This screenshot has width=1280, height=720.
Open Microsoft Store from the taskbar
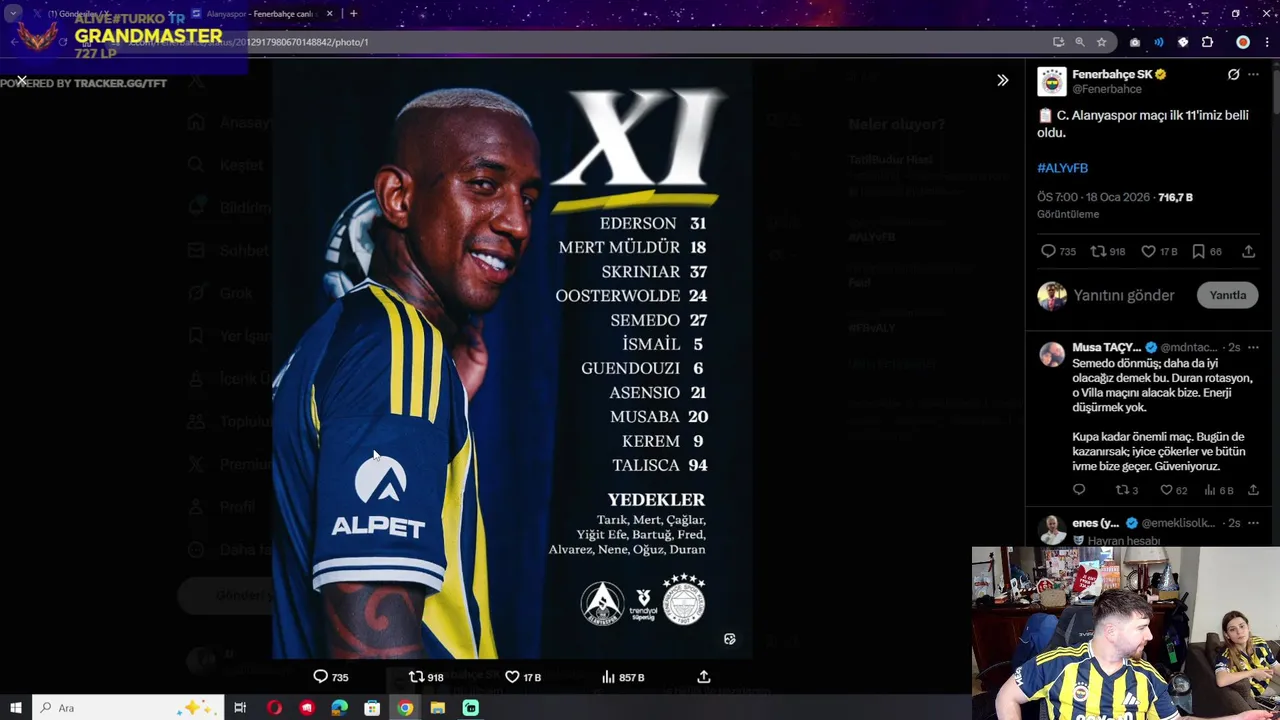pyautogui.click(x=372, y=708)
